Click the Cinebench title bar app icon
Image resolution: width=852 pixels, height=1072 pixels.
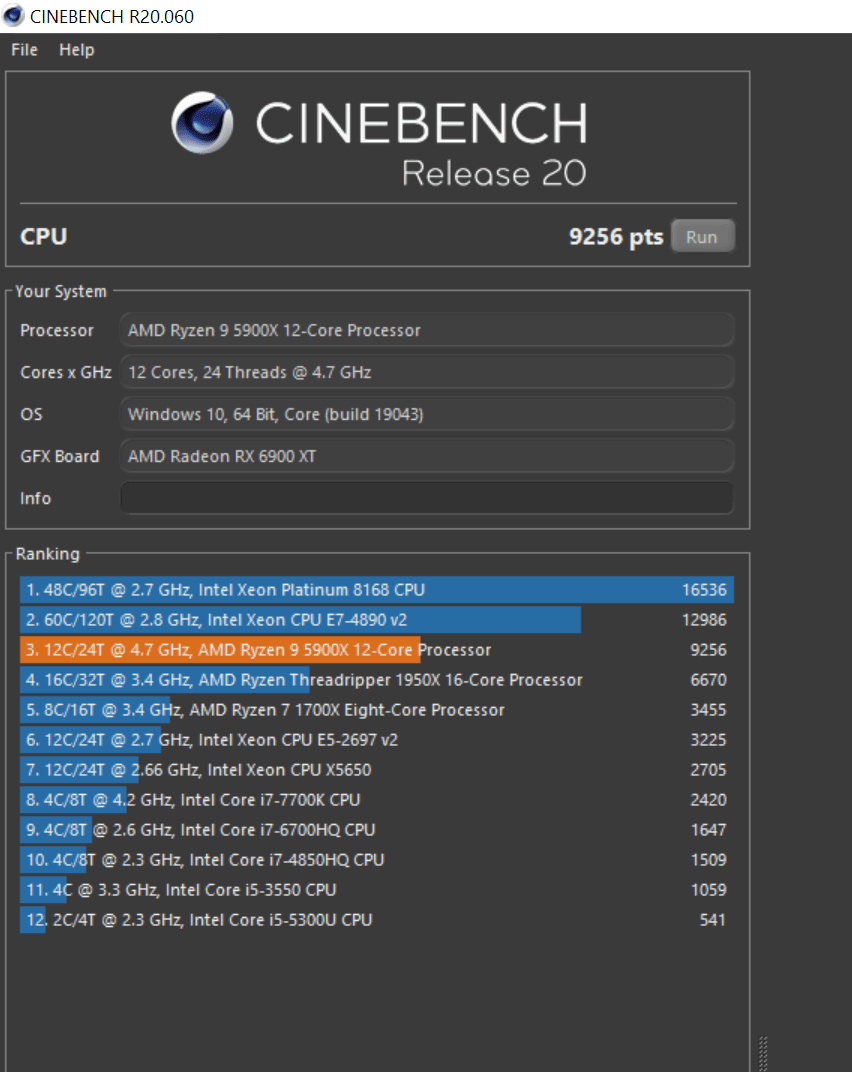click(x=13, y=16)
